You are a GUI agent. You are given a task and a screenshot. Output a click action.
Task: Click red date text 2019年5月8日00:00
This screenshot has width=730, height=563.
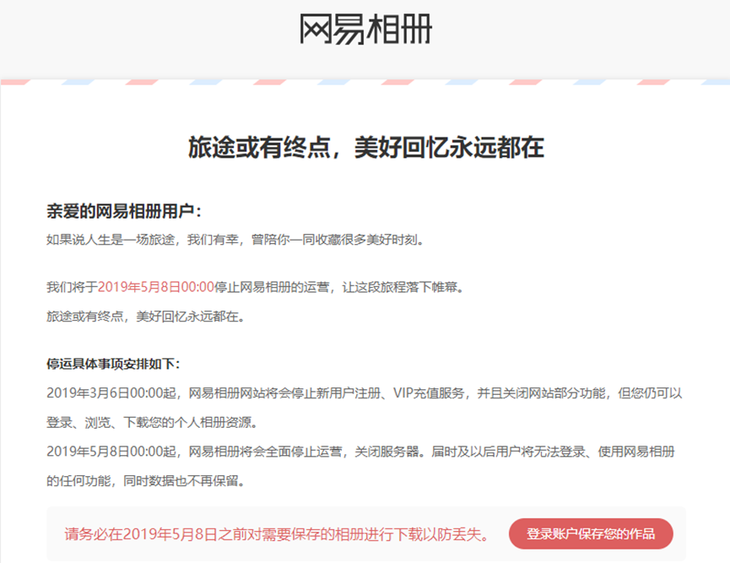(155, 287)
